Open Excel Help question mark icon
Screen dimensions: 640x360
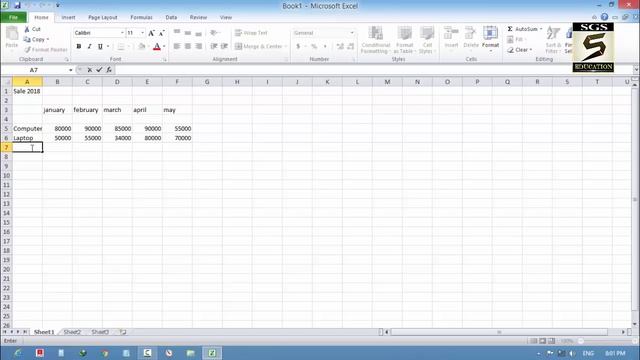pos(604,17)
